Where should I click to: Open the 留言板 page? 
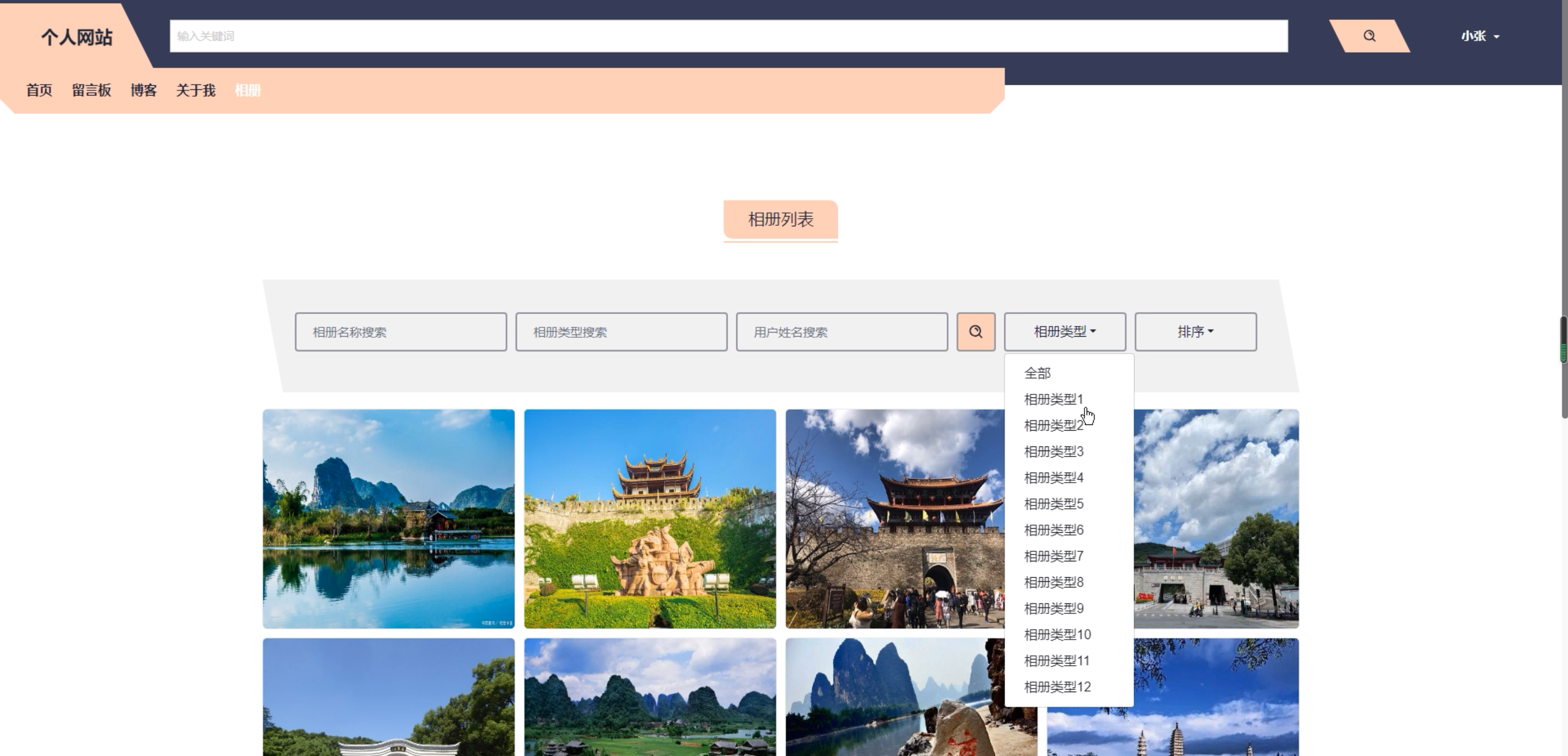[91, 90]
